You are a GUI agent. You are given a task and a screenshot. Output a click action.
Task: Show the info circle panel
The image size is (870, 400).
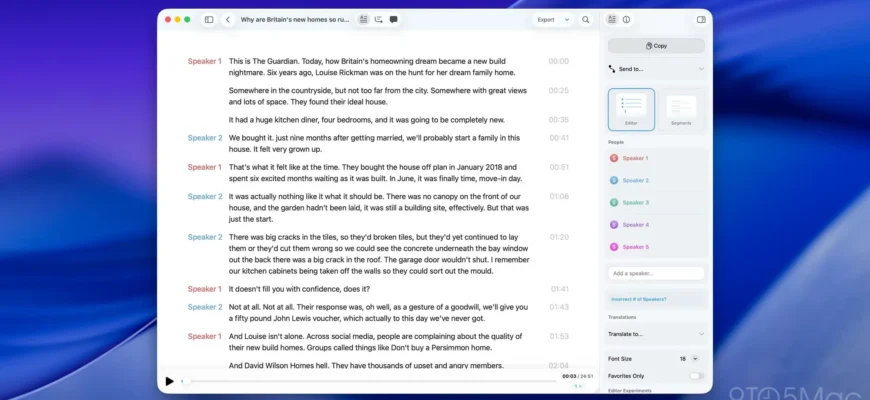(x=626, y=19)
